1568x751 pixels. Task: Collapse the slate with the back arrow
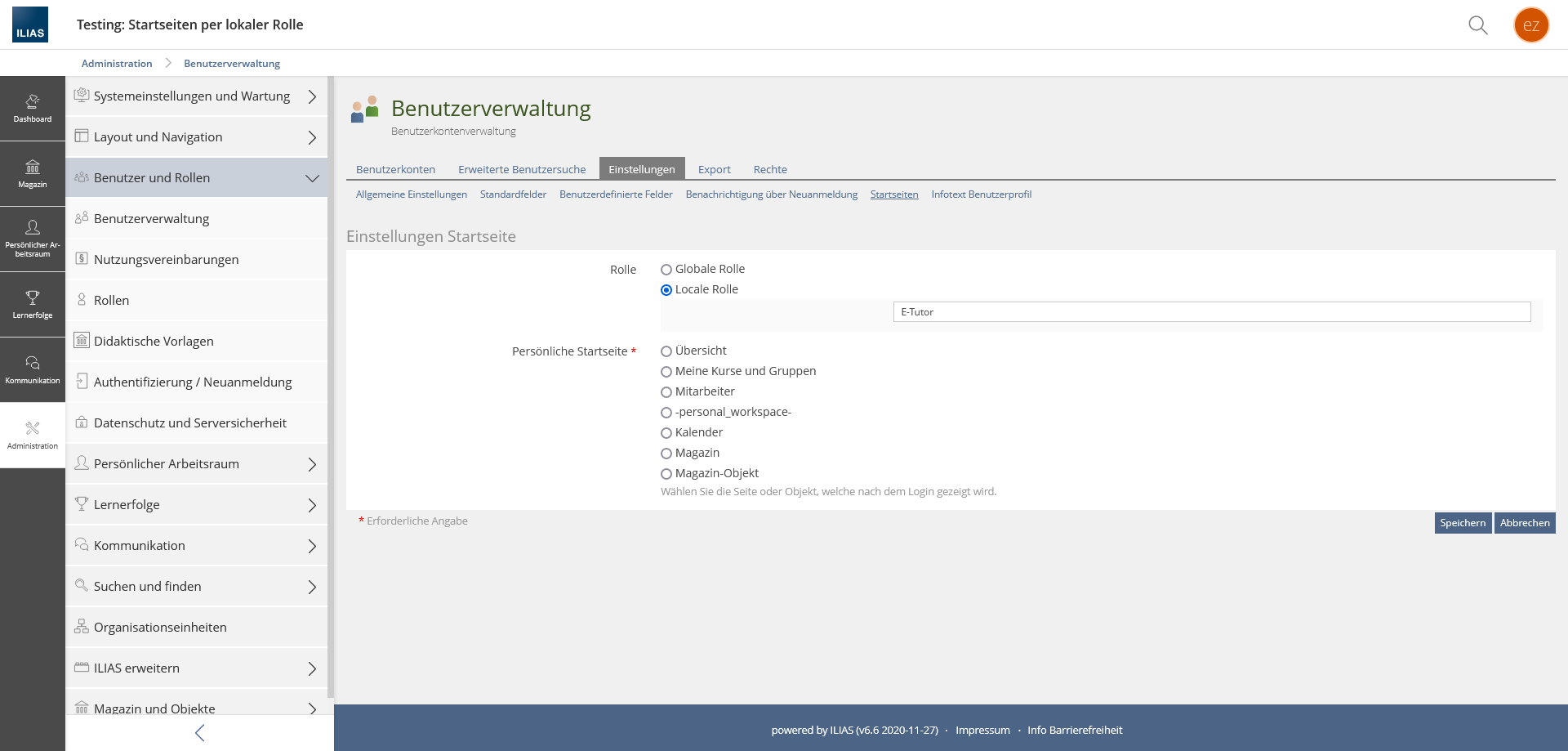point(199,733)
